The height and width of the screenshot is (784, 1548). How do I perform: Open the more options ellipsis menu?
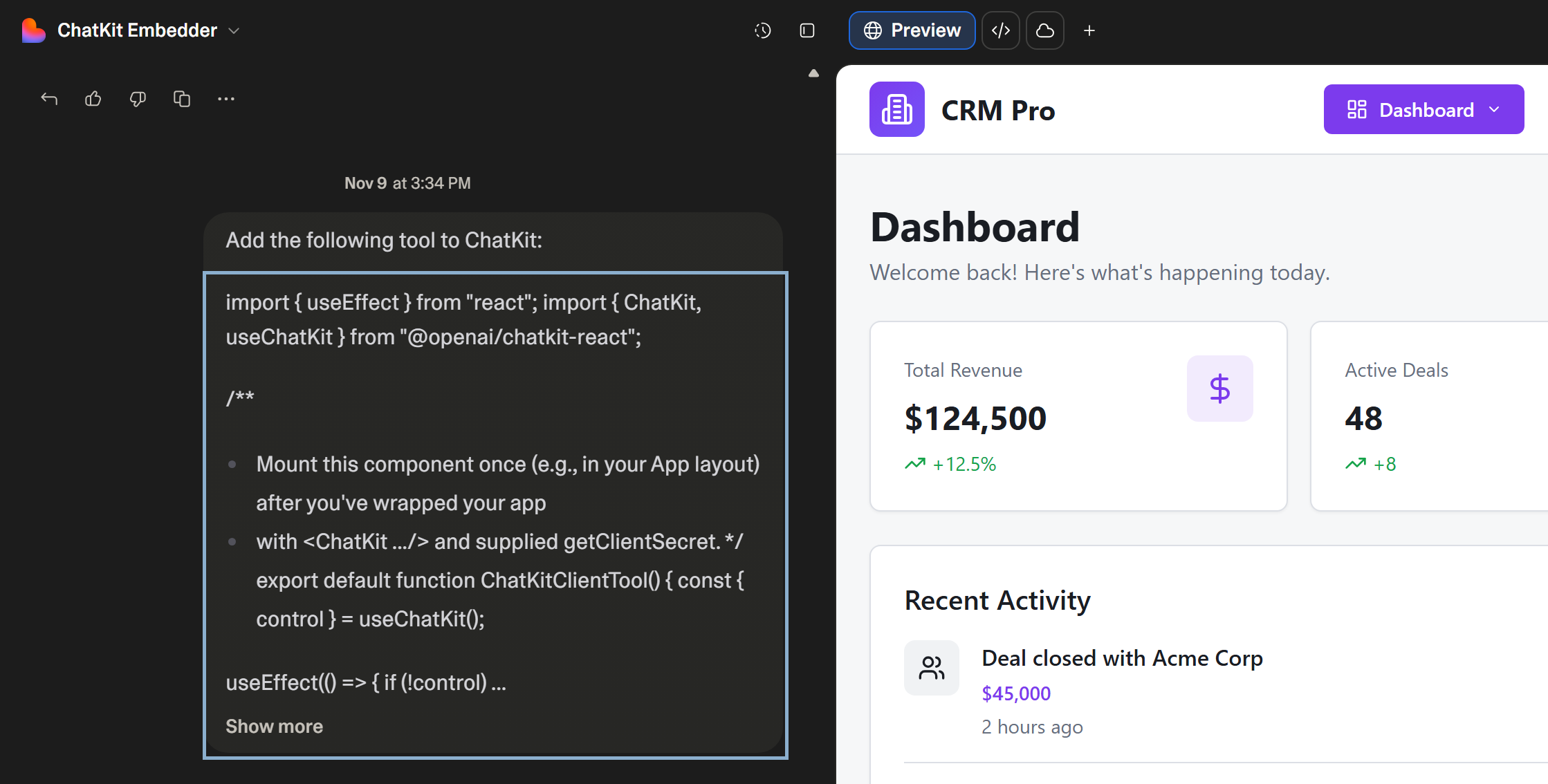[226, 99]
